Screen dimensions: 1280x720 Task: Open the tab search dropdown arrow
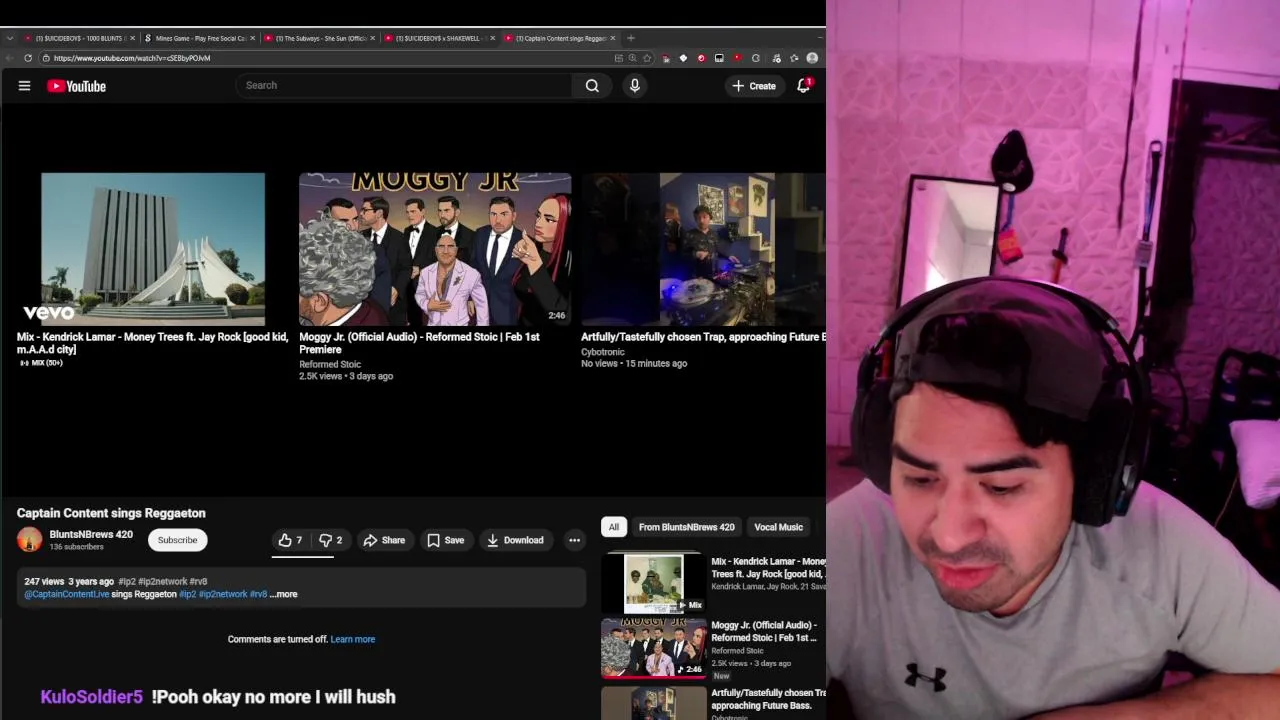pos(9,38)
